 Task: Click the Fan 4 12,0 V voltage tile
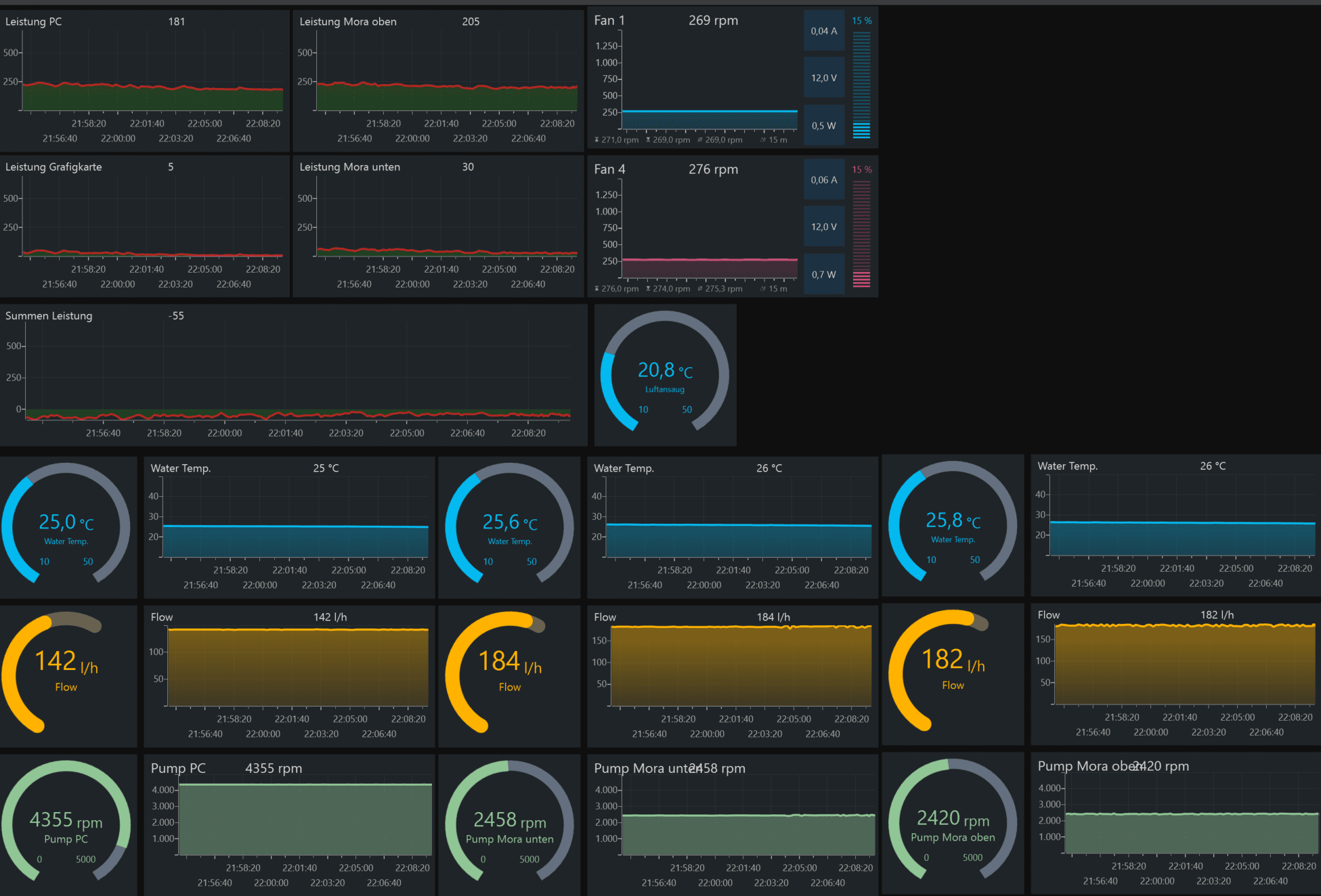(824, 227)
